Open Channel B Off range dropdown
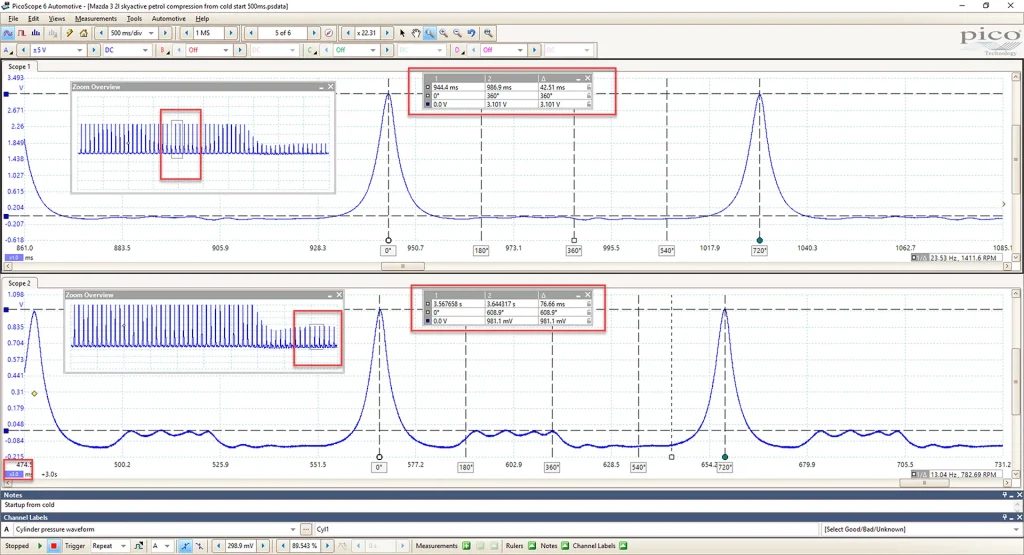This screenshot has height=555, width=1024. [226, 50]
